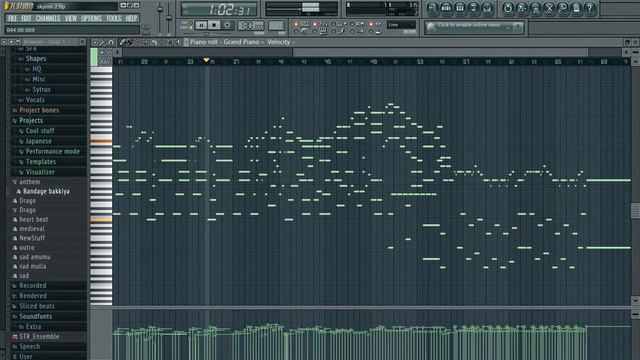The height and width of the screenshot is (360, 640).
Task: Open the HELP menu
Action: click(x=131, y=18)
